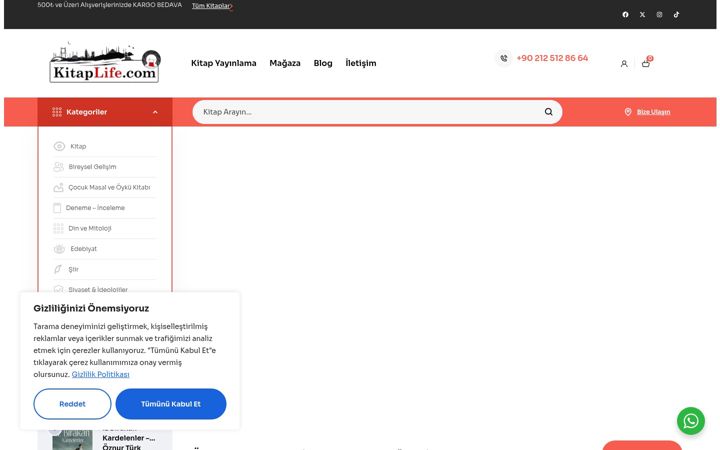Image resolution: width=720 pixels, height=450 pixels.
Task: Click the Din ve Mitoloji grid icon
Action: click(58, 228)
